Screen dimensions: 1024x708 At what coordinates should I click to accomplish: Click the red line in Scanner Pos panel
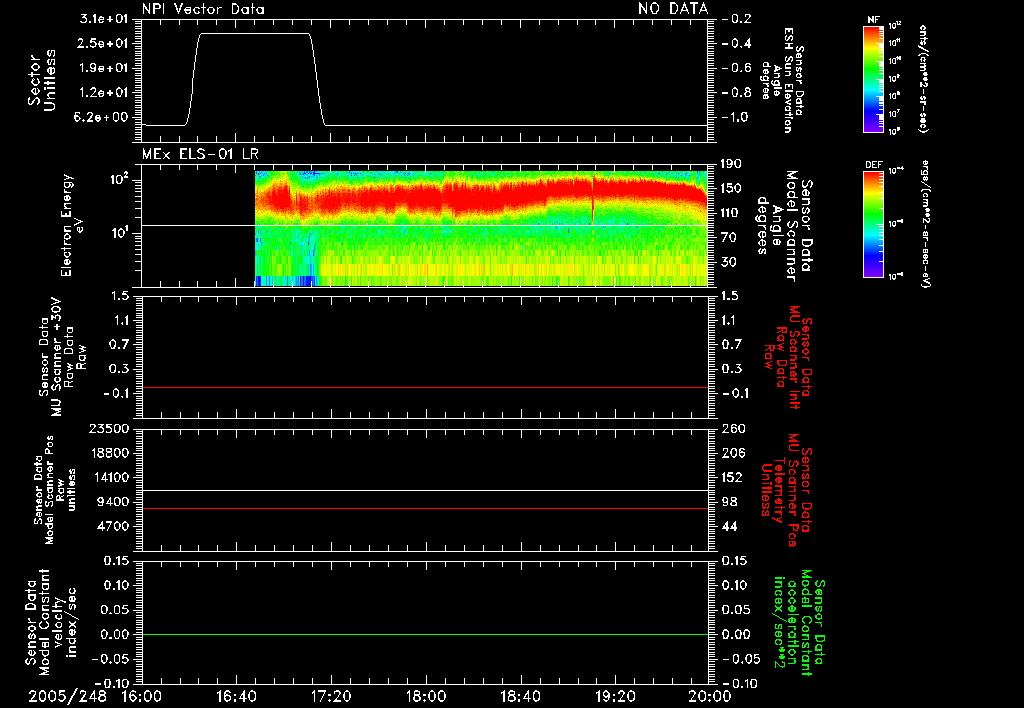(425, 508)
